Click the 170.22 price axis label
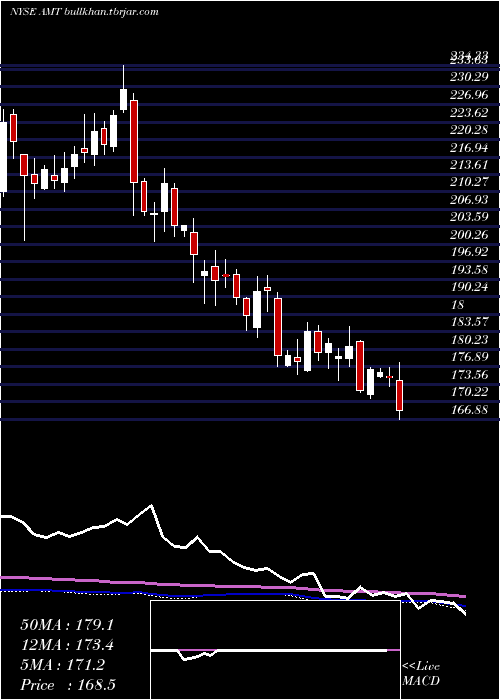The width and height of the screenshot is (500, 700). tap(469, 392)
